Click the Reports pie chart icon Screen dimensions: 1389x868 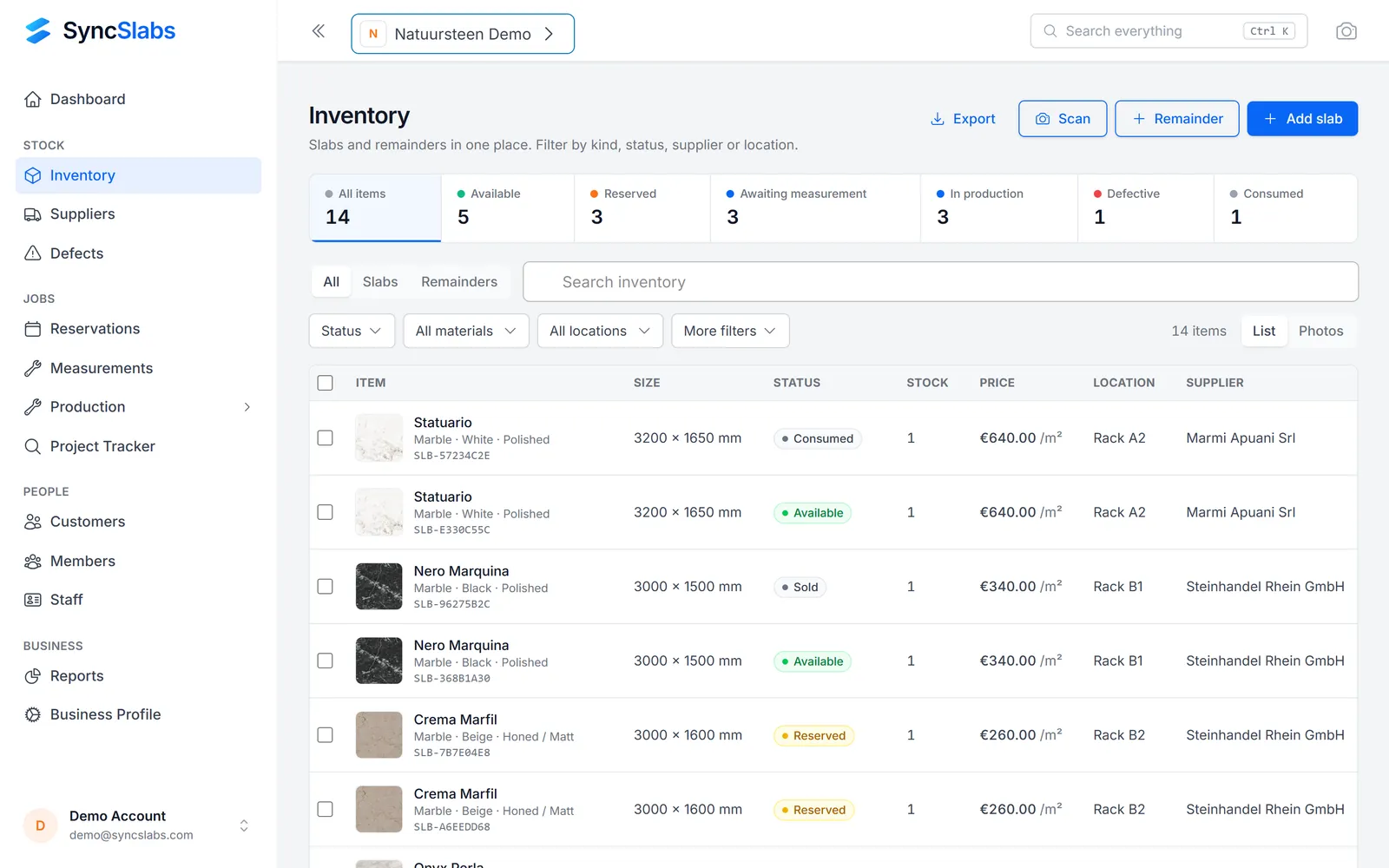click(x=33, y=676)
